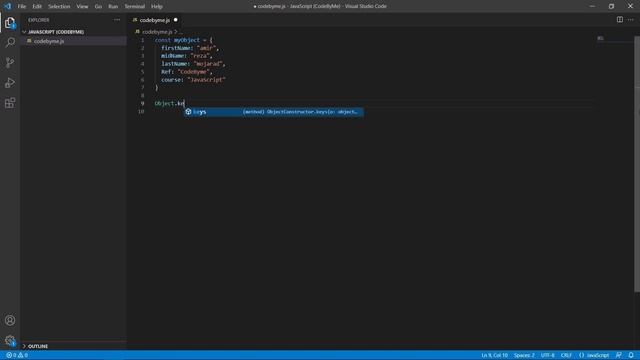Open the Selection menu
Image resolution: width=640 pixels, height=360 pixels.
click(59, 6)
